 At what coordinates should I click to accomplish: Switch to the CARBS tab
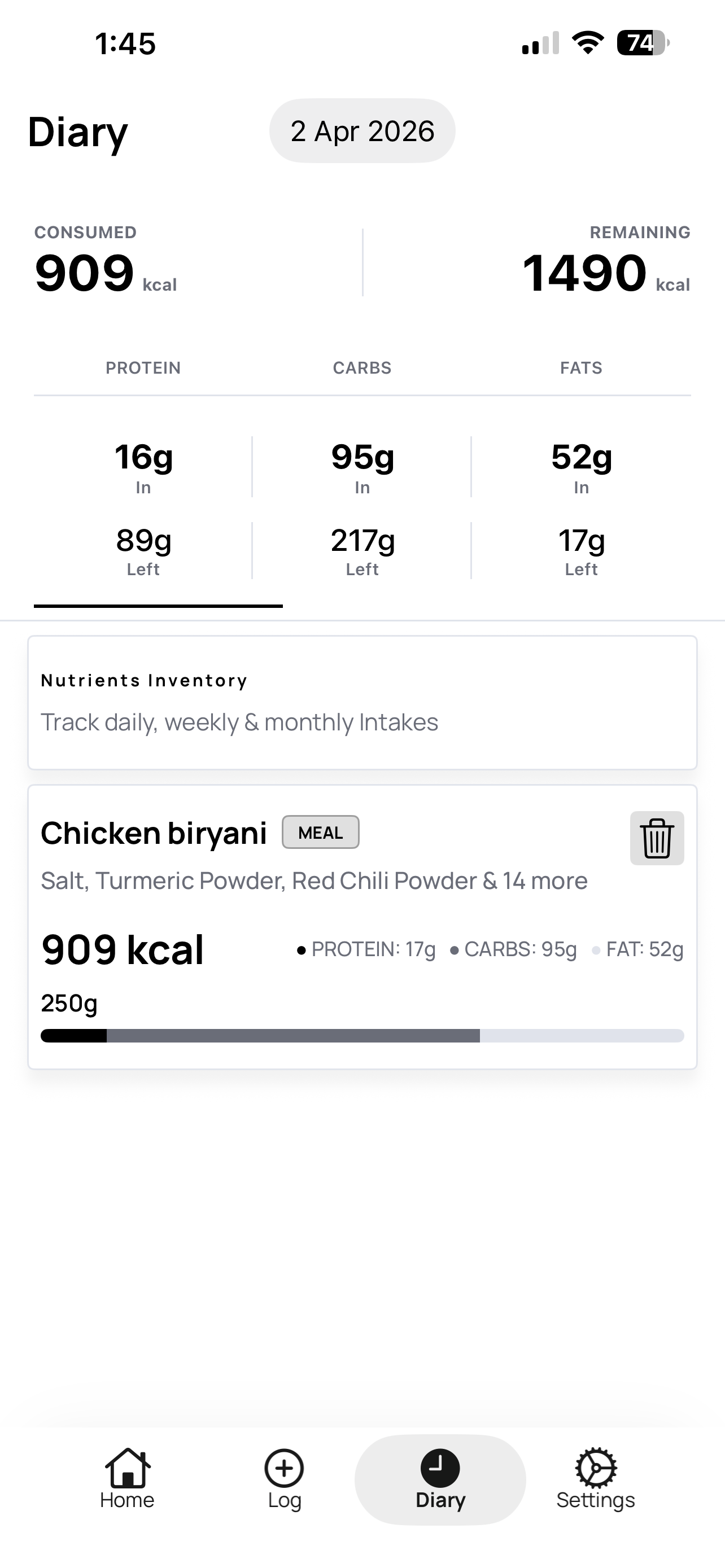coord(362,367)
